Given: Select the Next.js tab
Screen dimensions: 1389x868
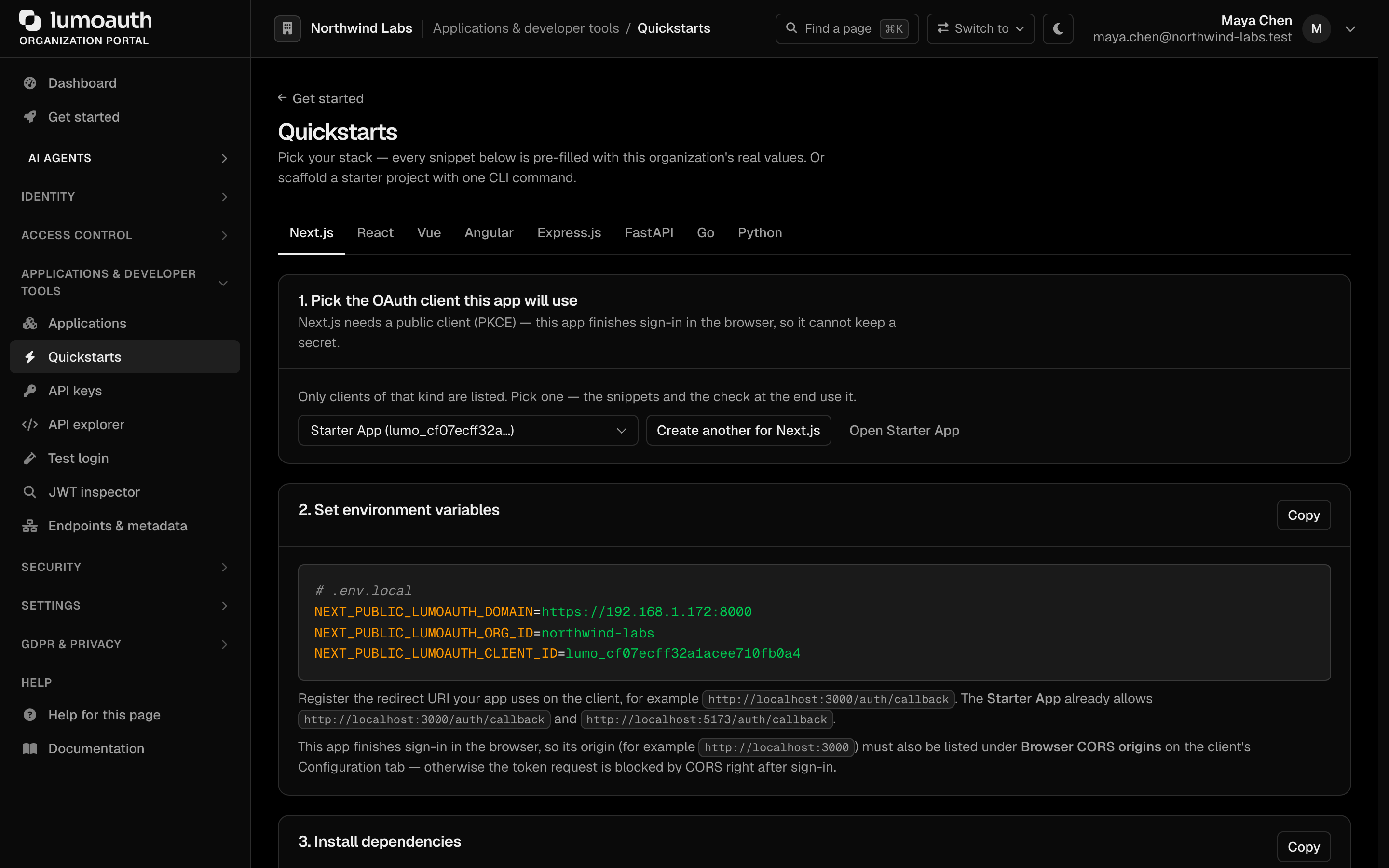Looking at the screenshot, I should (x=311, y=233).
